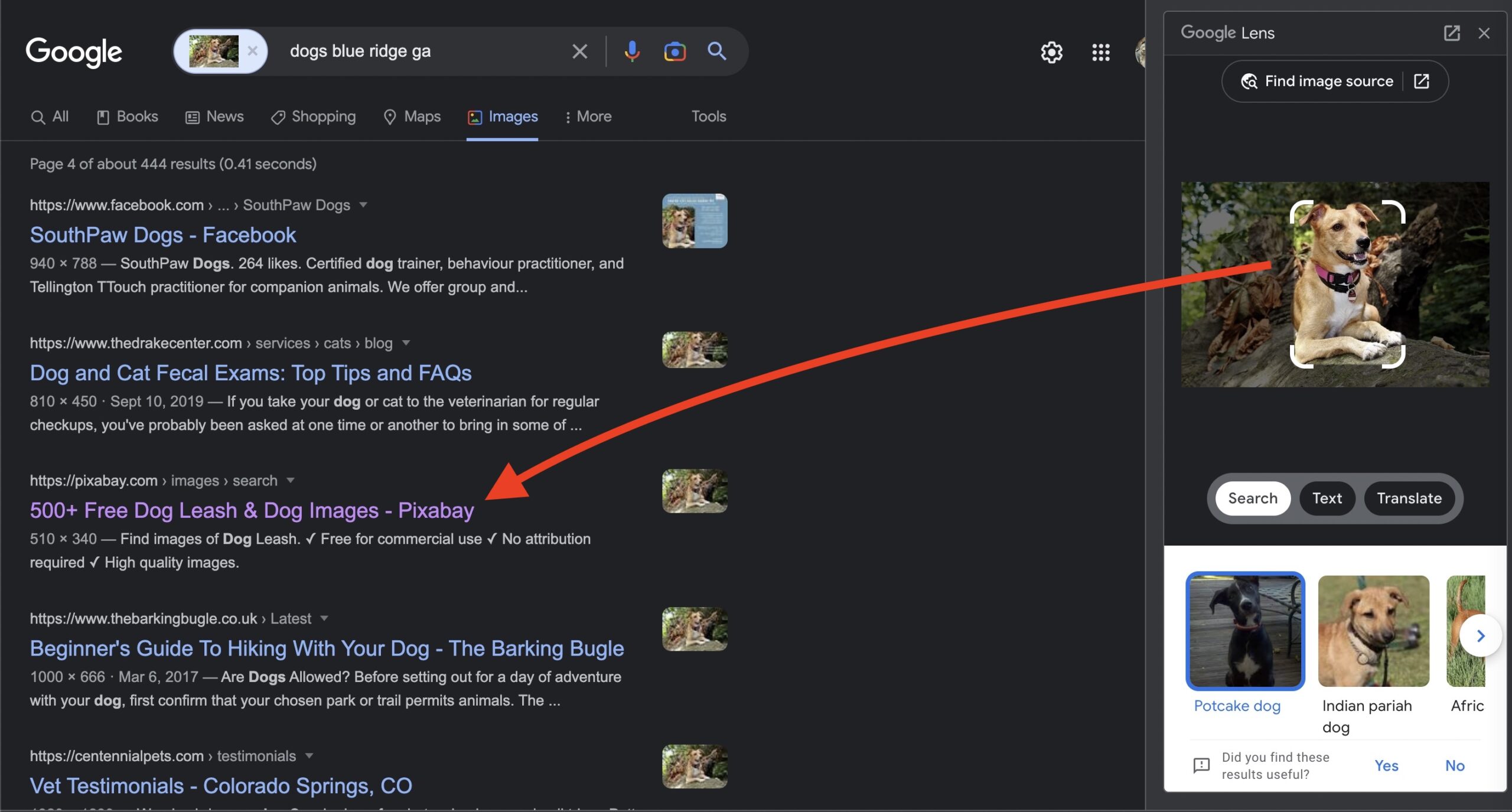Open the 500+ Free Dog Leash Pixabay link

[252, 510]
